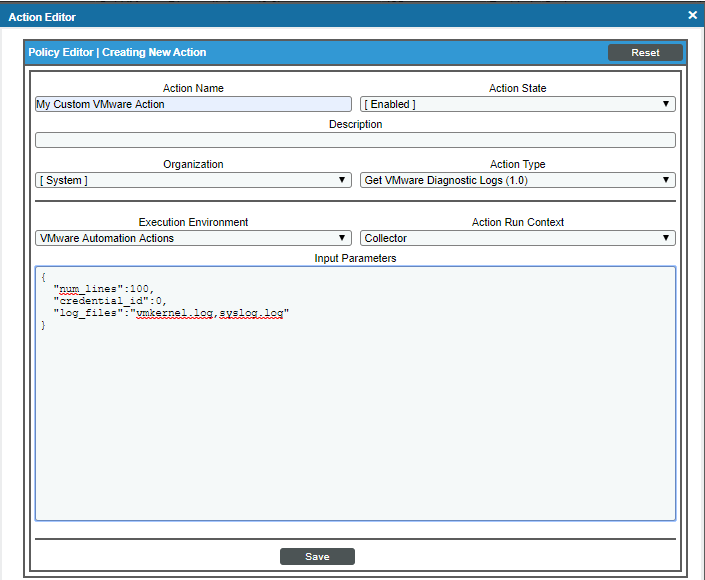The image size is (705, 580).
Task: Click the "credential_id":0 line
Action: [110, 301]
